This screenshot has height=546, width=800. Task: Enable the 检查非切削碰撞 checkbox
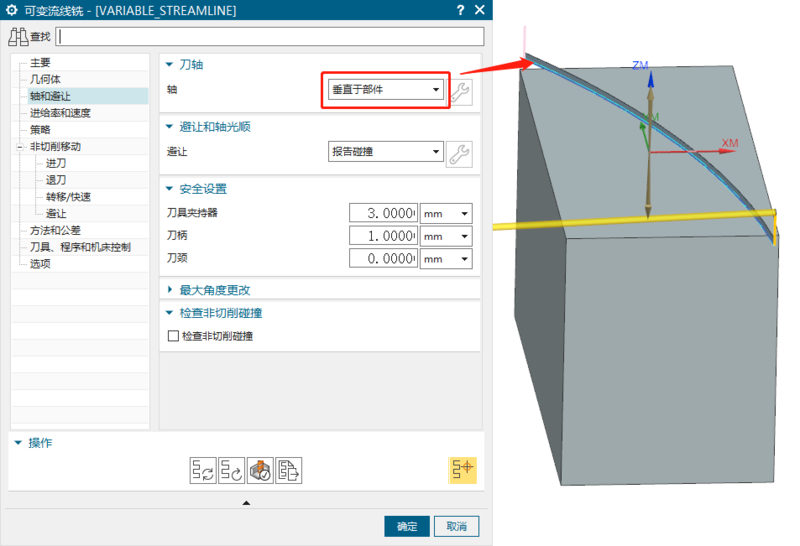pyautogui.click(x=173, y=337)
